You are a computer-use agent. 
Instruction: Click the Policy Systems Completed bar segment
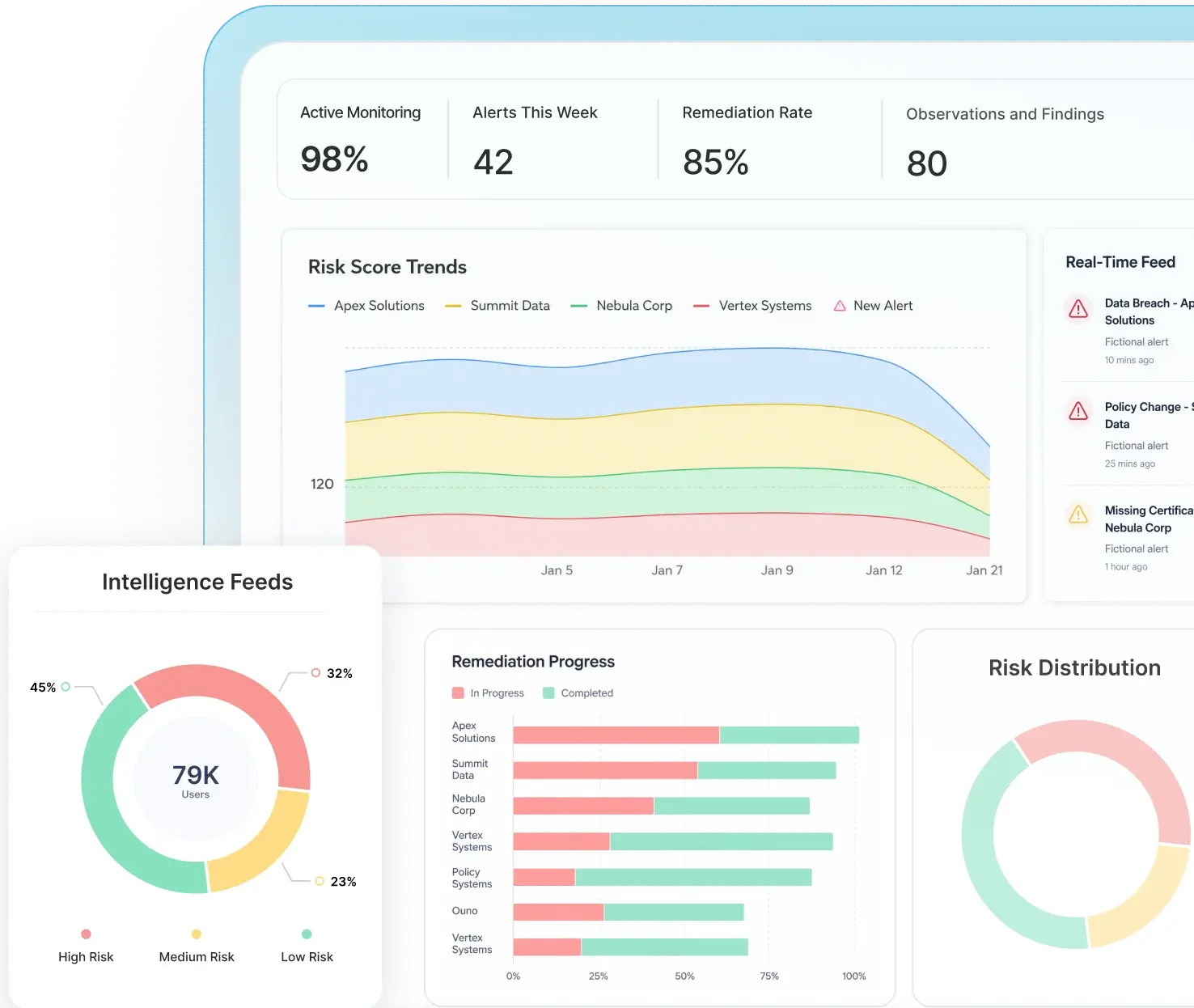coord(693,877)
